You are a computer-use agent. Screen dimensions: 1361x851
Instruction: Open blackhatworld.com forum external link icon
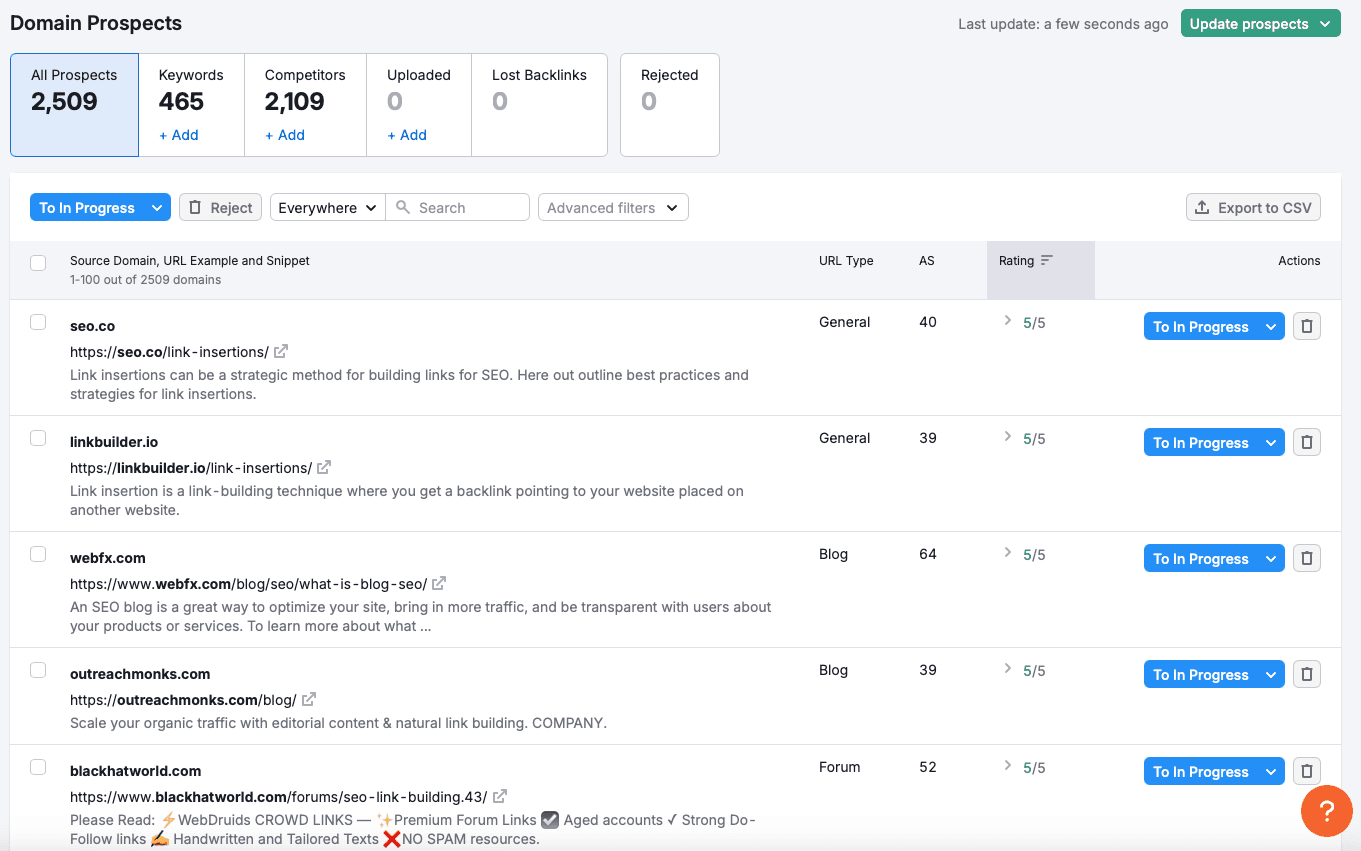tap(500, 796)
